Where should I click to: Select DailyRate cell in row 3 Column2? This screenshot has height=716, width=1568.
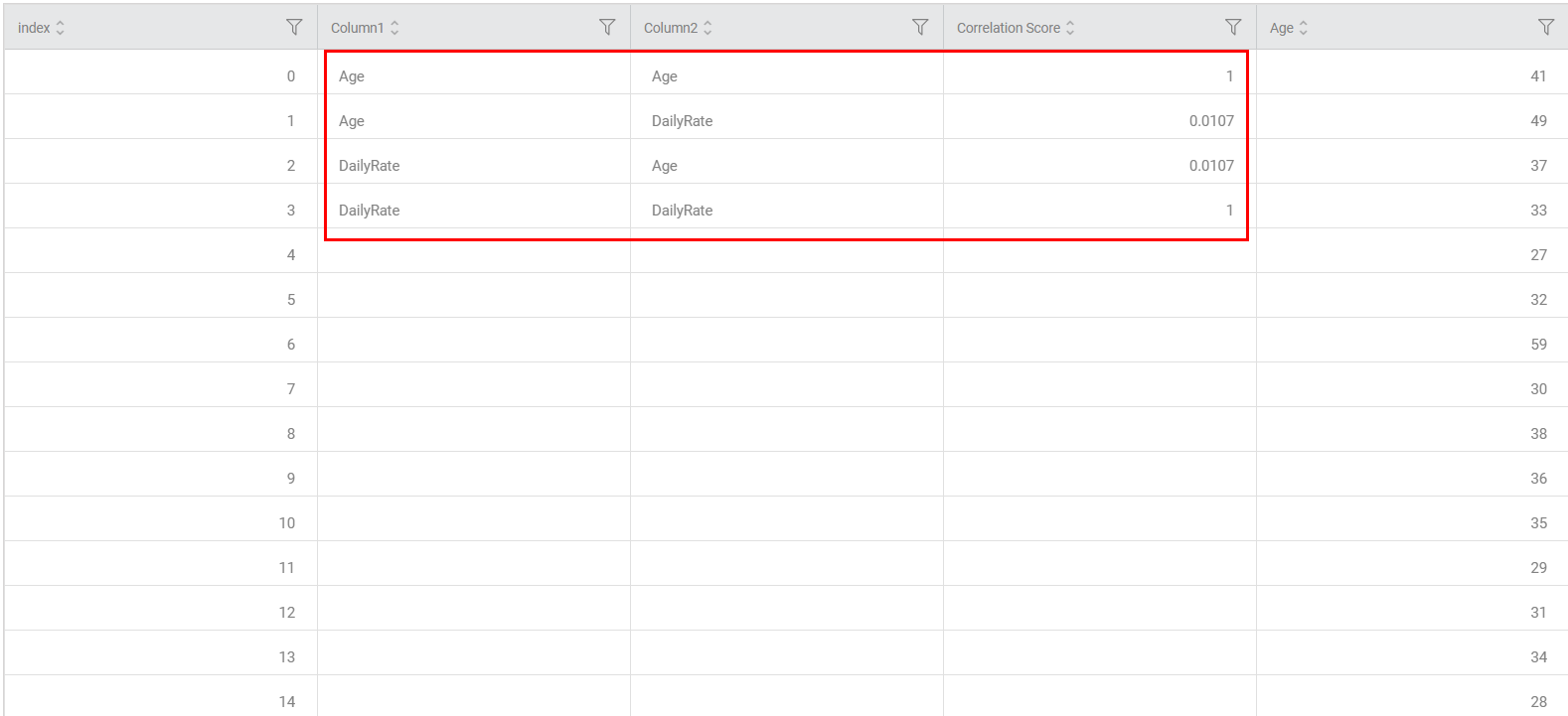click(683, 211)
